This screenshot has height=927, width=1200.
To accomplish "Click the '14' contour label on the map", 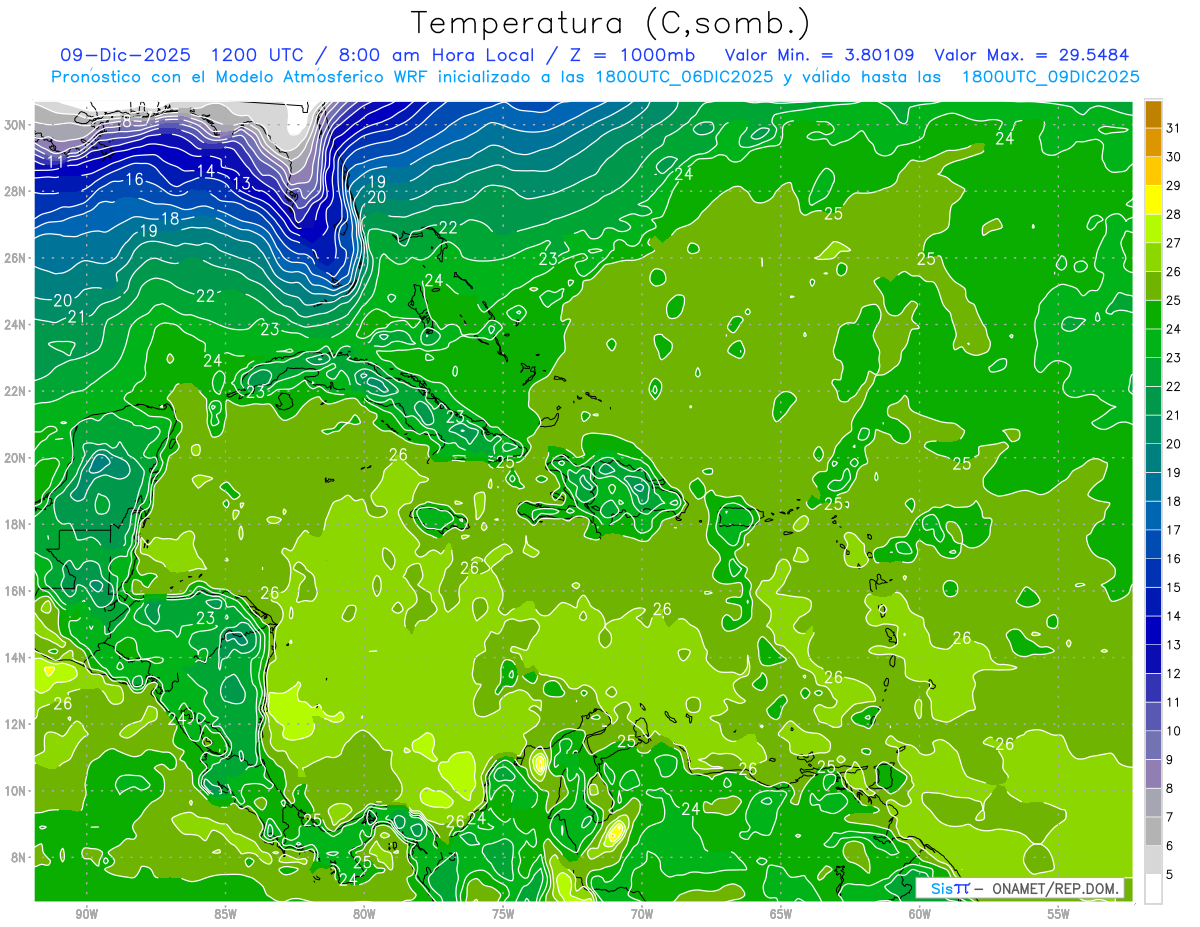I will pos(205,172).
